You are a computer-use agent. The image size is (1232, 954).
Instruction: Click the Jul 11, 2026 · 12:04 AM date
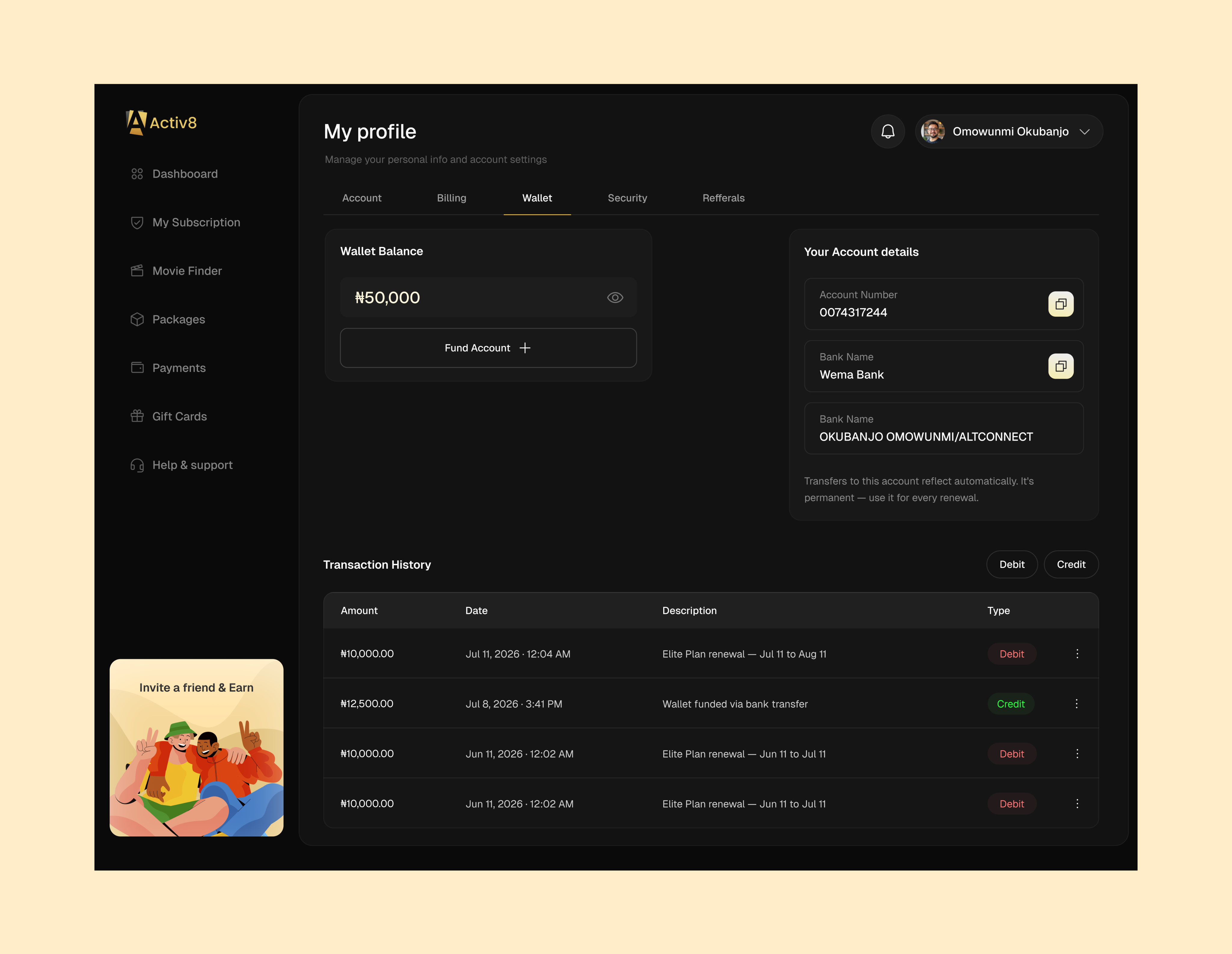pos(518,654)
